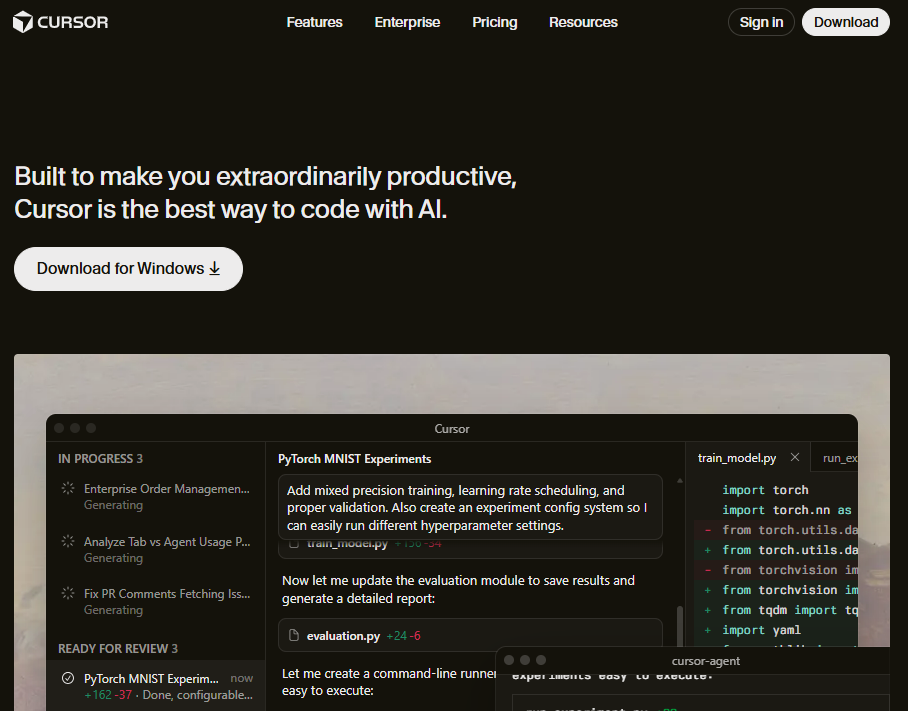Click checkmark icon next to PyTorch MNIST Experiments task

[x=68, y=678]
